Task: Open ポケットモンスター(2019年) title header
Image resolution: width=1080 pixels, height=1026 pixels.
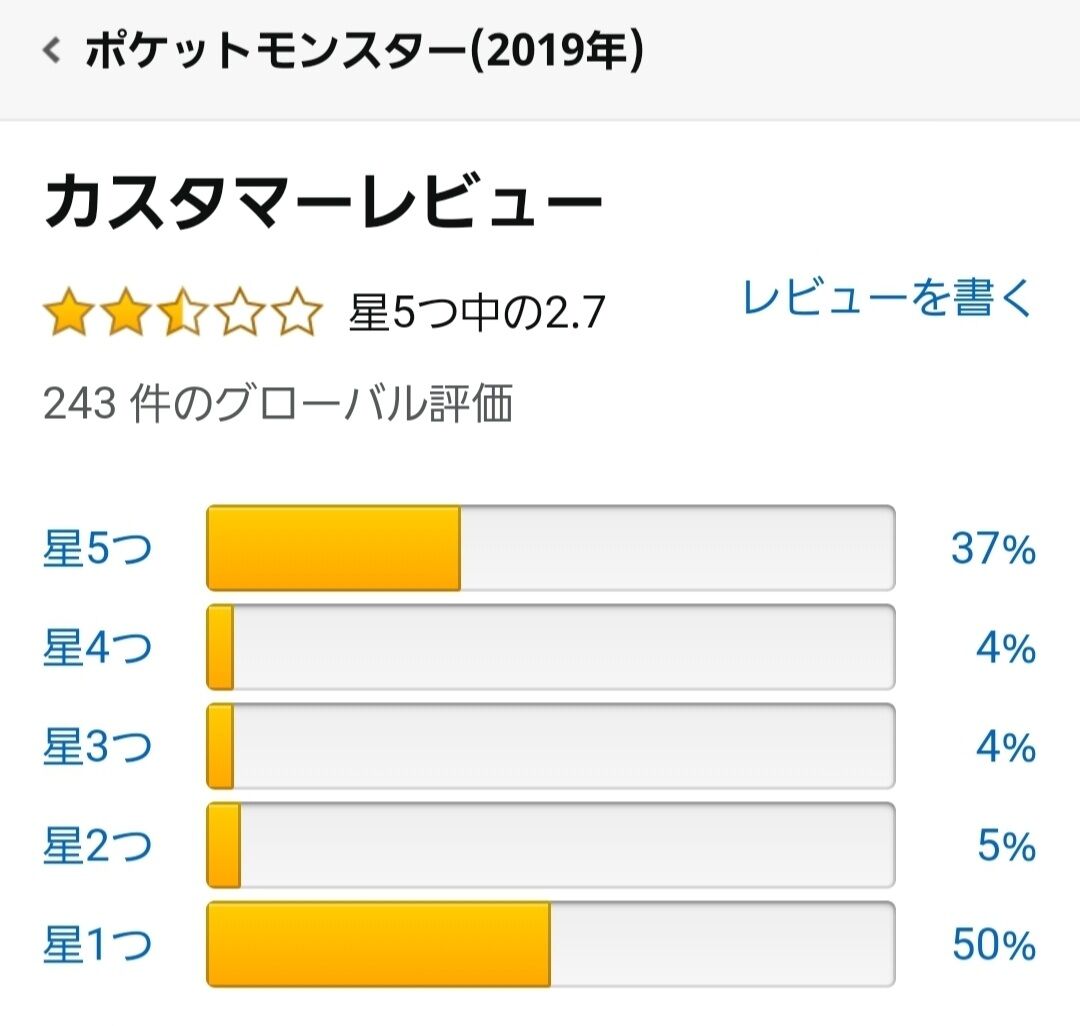Action: pyautogui.click(x=364, y=51)
